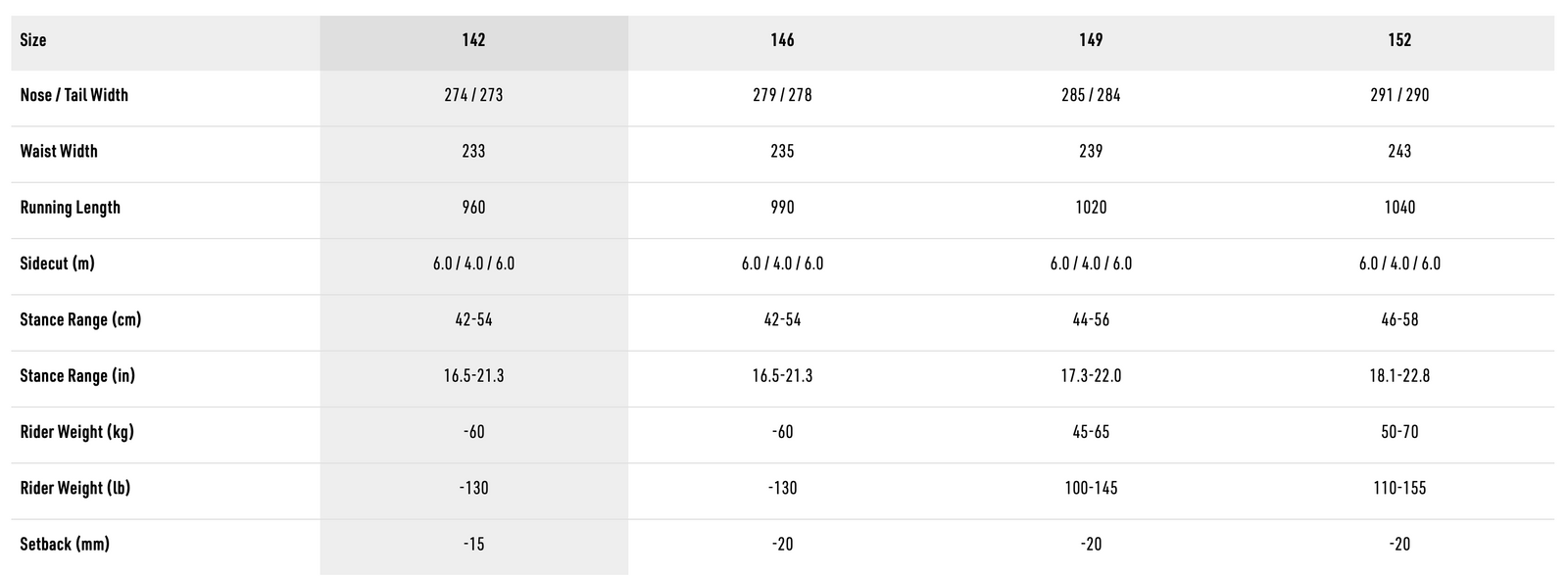Select the -15 setback value
The height and width of the screenshot is (576, 1568).
tap(473, 545)
